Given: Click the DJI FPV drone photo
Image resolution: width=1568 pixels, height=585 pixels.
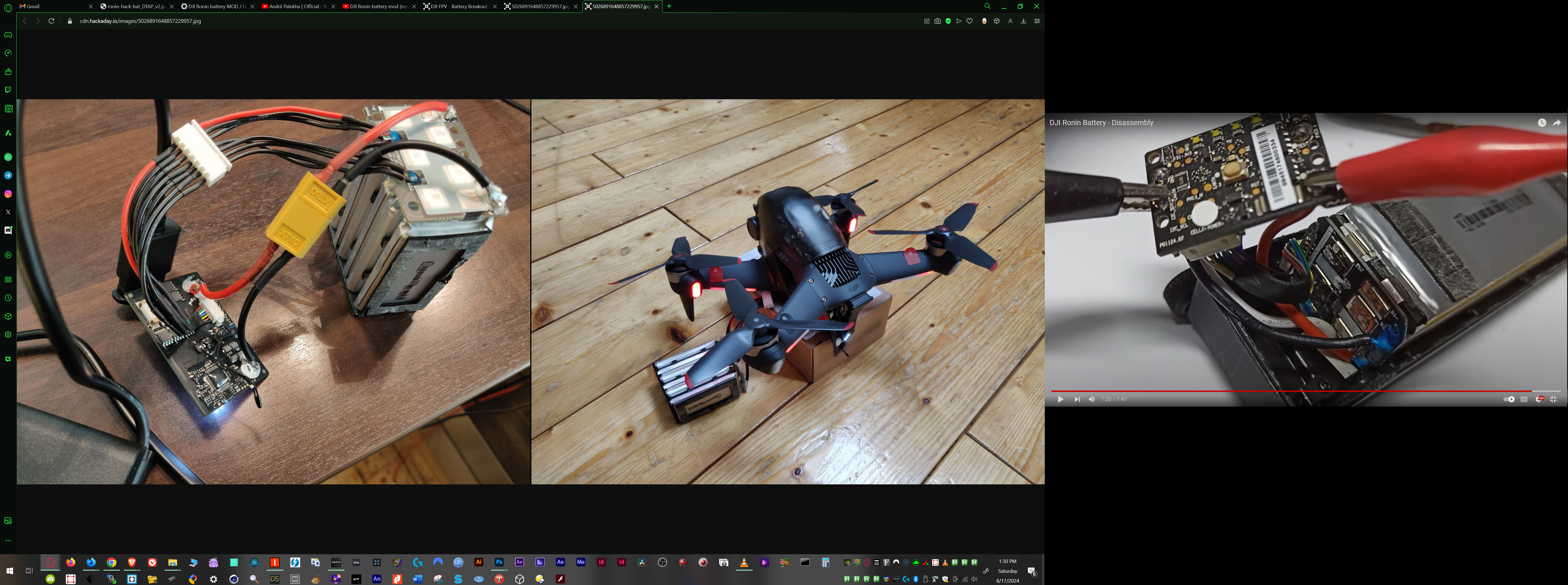Looking at the screenshot, I should click(788, 292).
